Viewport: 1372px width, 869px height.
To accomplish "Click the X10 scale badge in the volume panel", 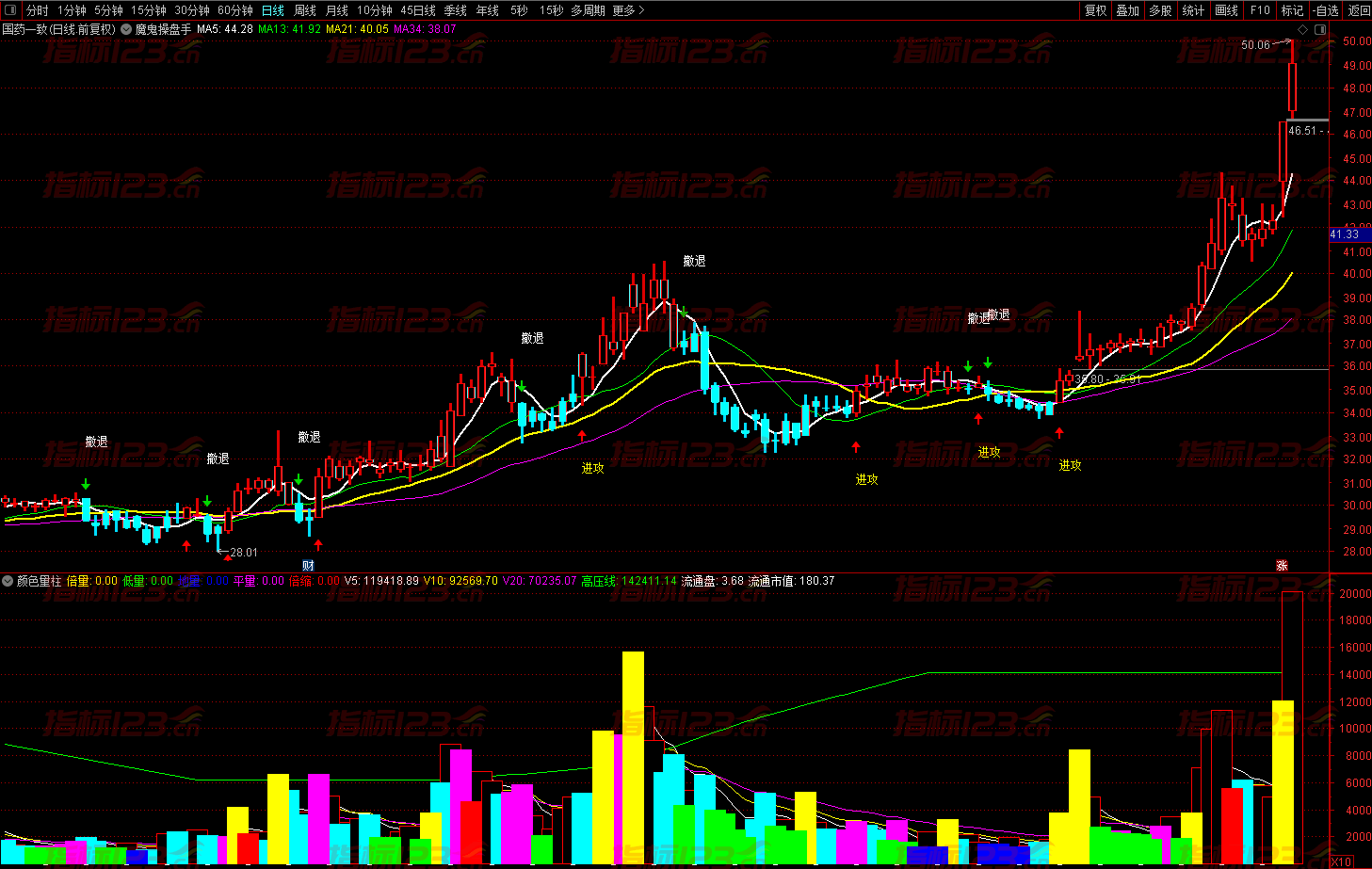I will [1341, 861].
